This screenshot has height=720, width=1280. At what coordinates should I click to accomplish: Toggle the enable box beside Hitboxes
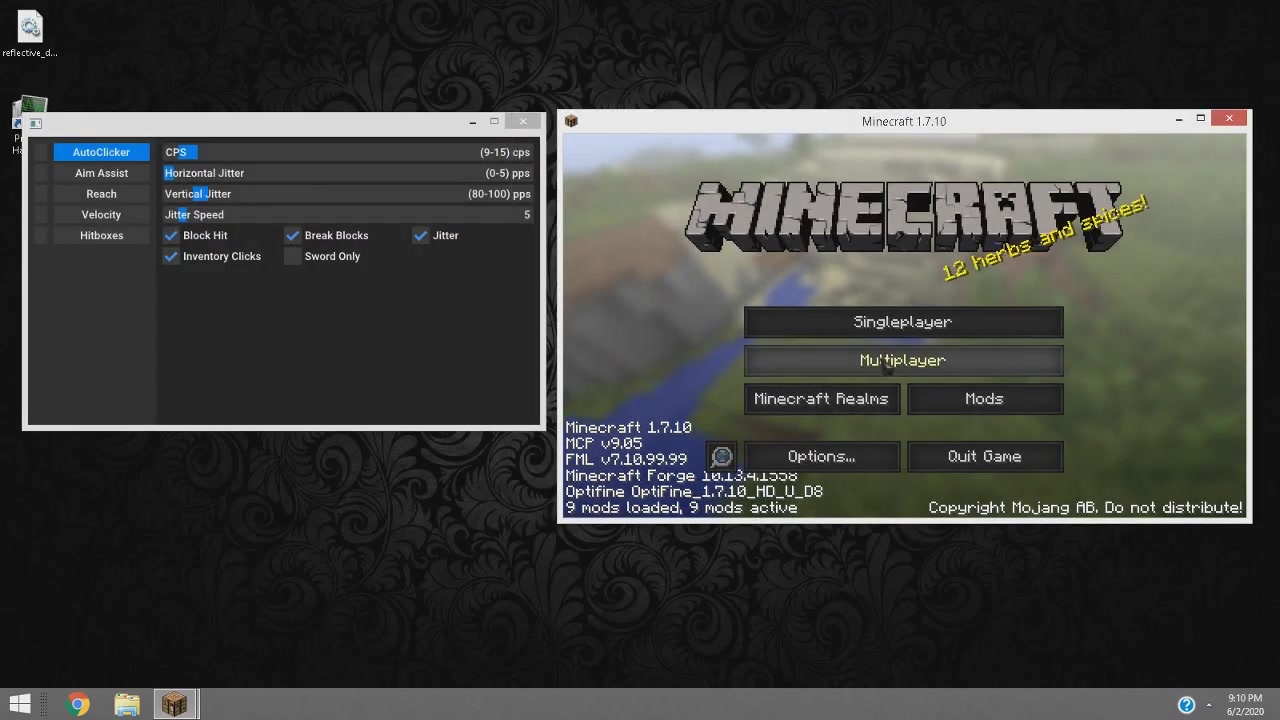click(x=41, y=236)
